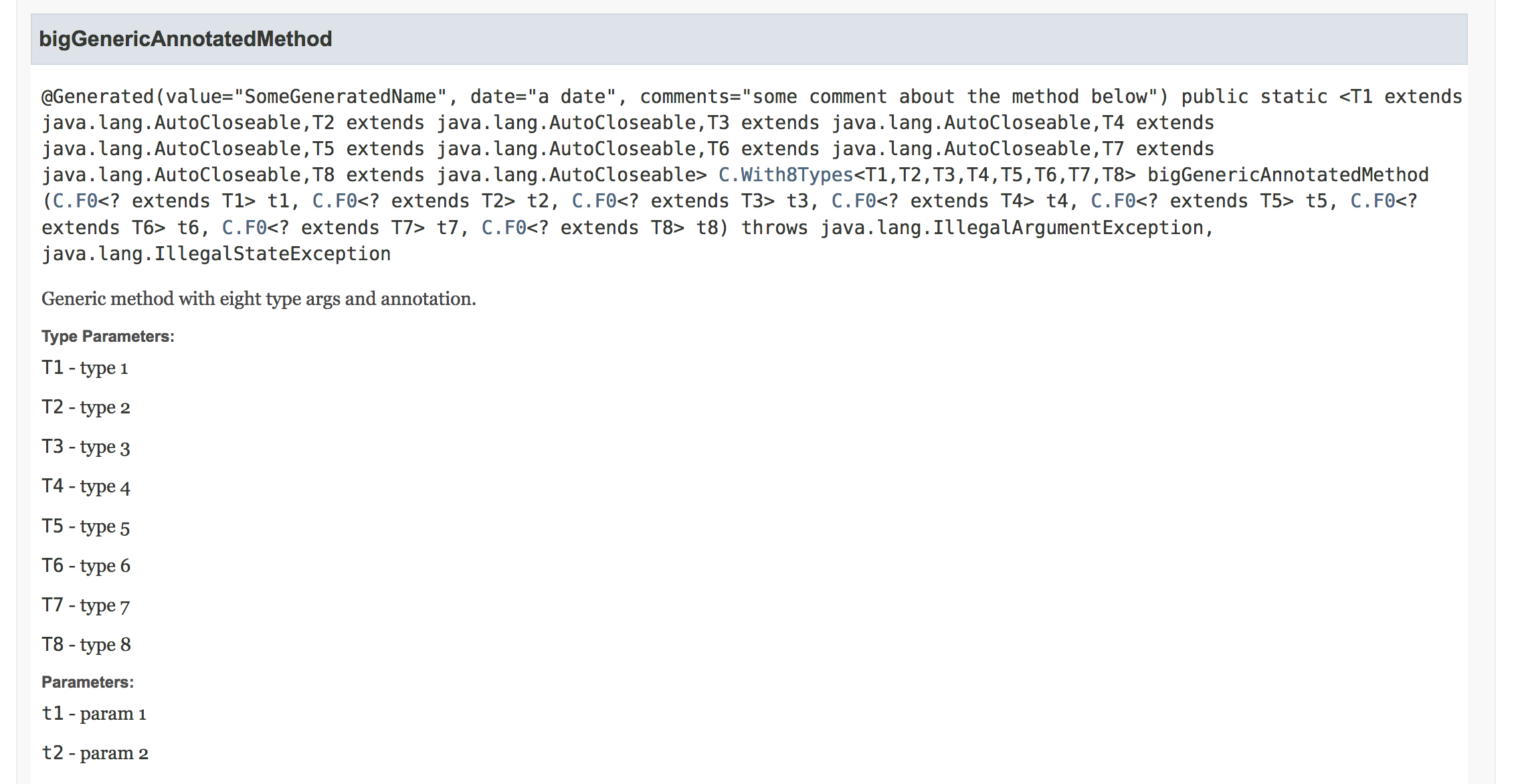Click java.lang.IllegalStateException in the throws clause
The height and width of the screenshot is (784, 1516).
216,254
